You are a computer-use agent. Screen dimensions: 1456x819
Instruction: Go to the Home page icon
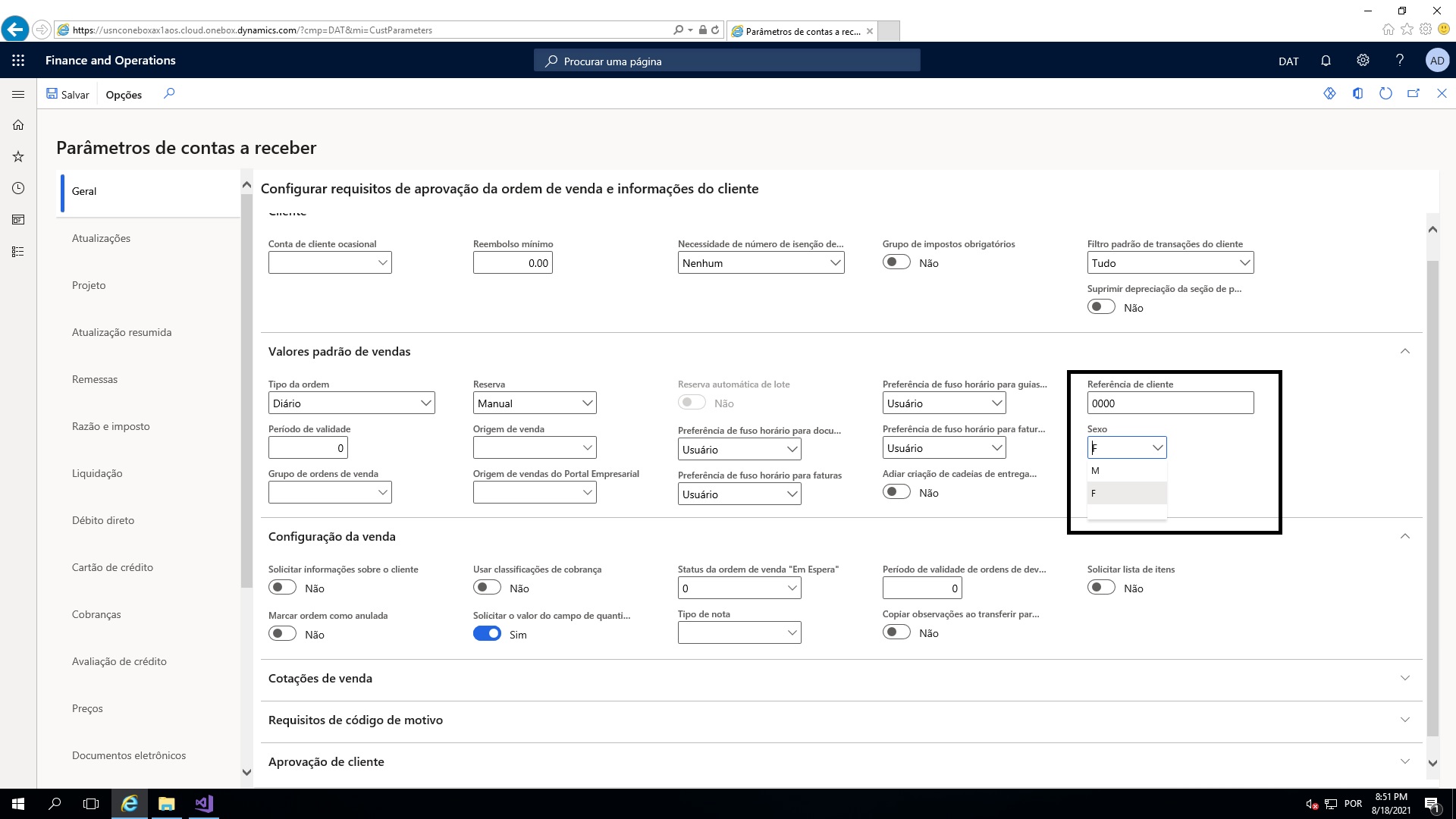pyautogui.click(x=17, y=124)
